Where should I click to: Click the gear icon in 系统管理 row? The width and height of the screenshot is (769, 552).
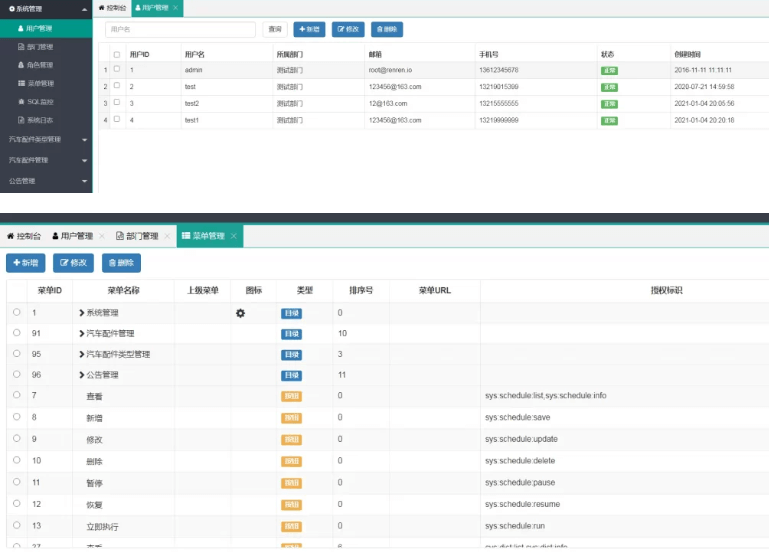(240, 313)
